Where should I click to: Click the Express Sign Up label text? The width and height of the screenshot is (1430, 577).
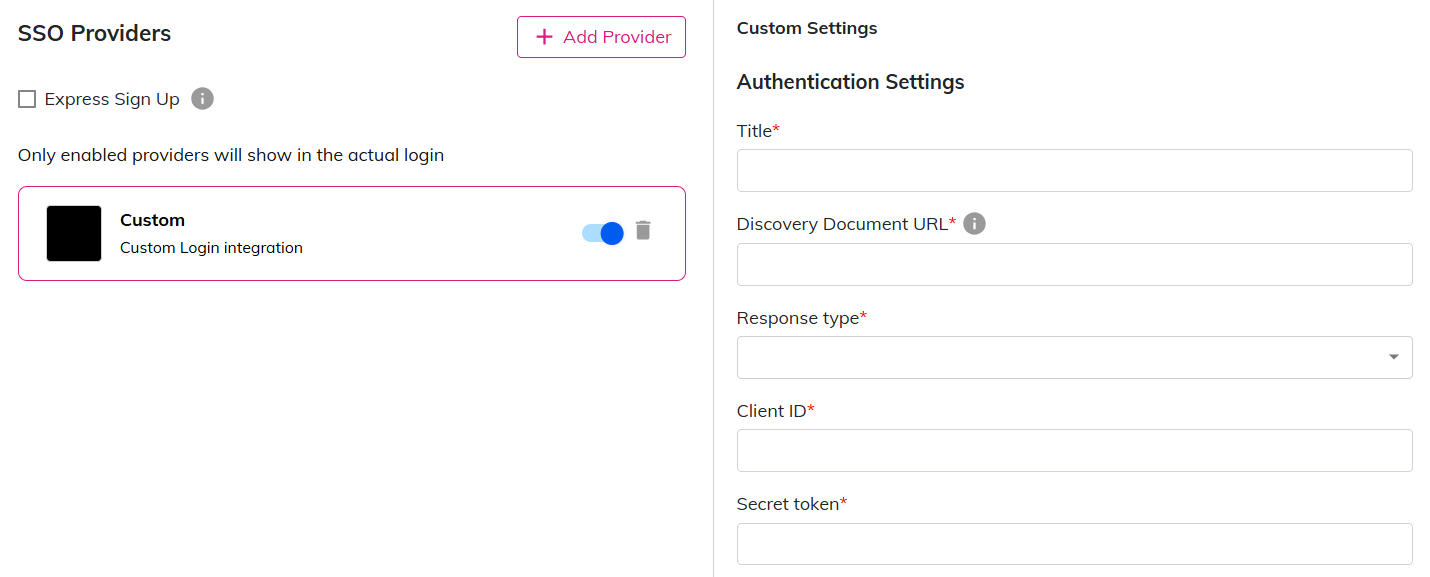[112, 99]
